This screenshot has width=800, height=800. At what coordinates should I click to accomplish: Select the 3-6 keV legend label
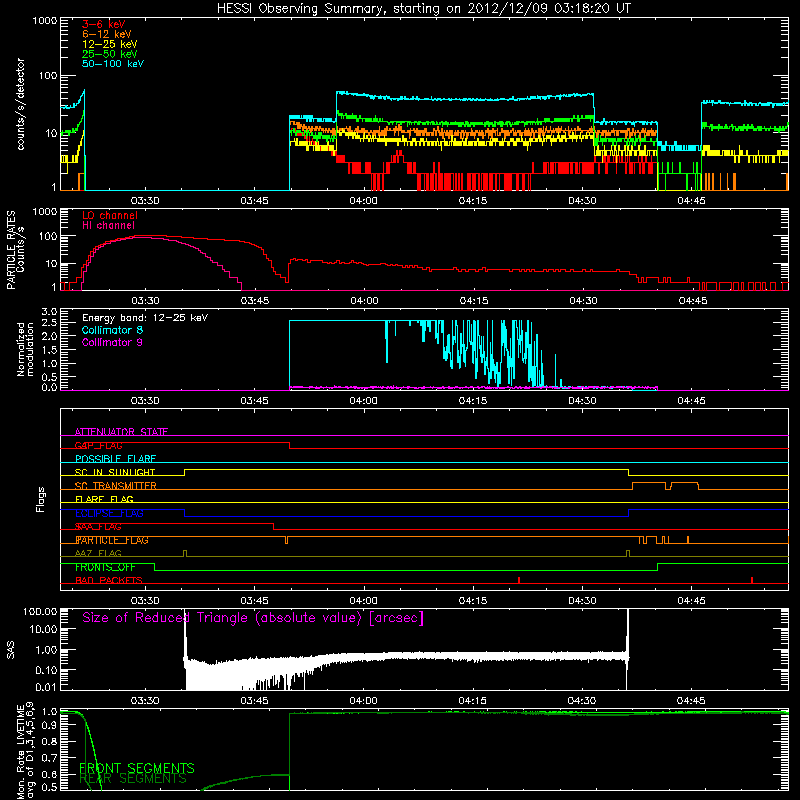(x=104, y=24)
